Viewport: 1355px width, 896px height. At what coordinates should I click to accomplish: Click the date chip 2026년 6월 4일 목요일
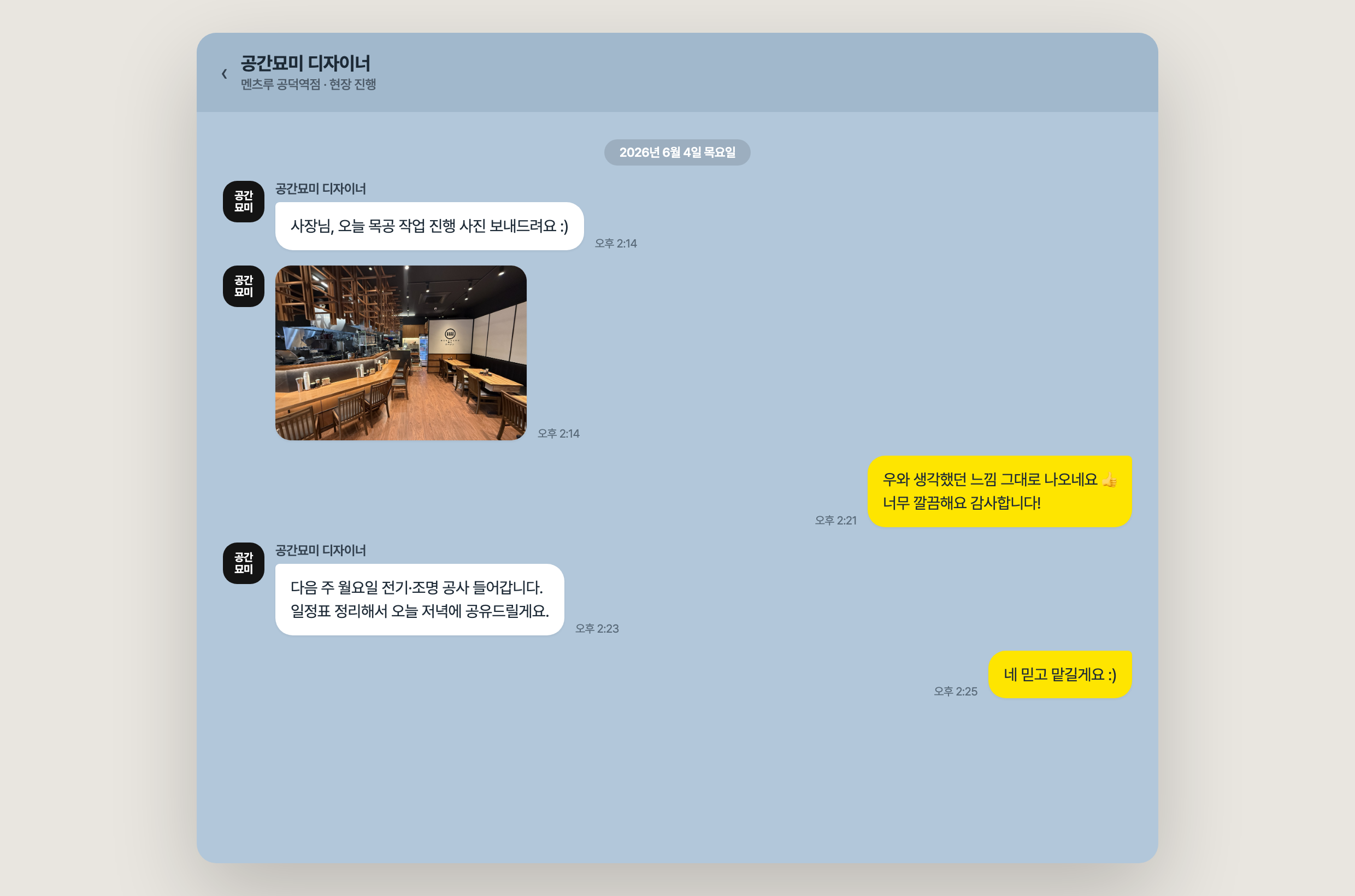pyautogui.click(x=677, y=152)
